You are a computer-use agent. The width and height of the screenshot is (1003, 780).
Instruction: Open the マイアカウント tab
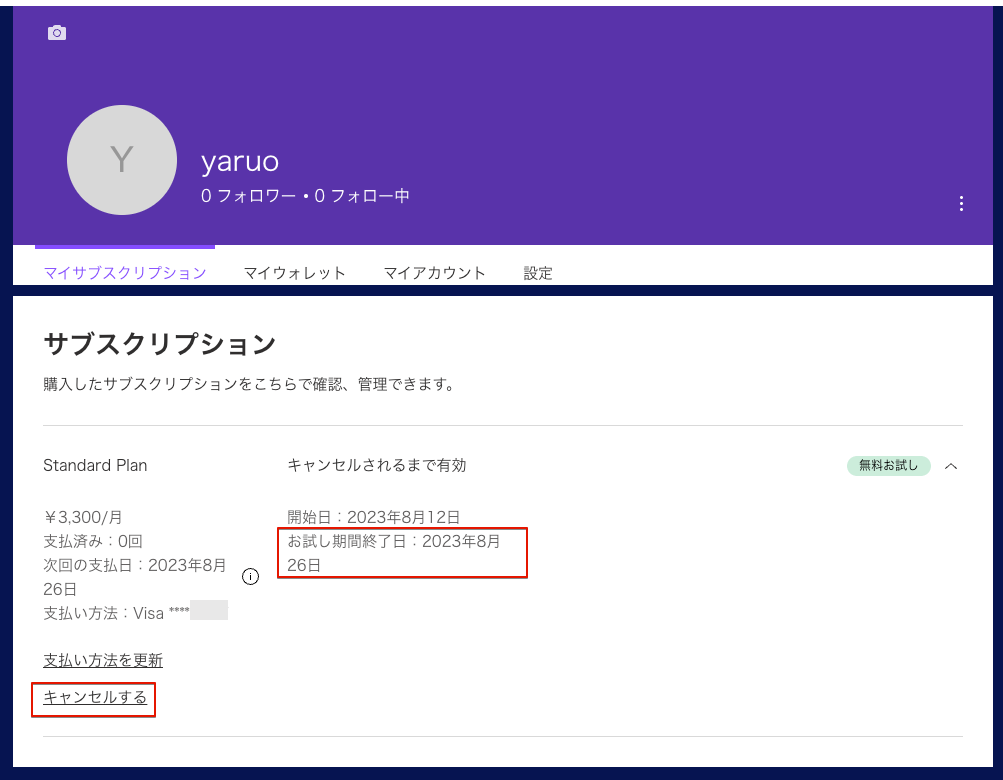pyautogui.click(x=435, y=273)
